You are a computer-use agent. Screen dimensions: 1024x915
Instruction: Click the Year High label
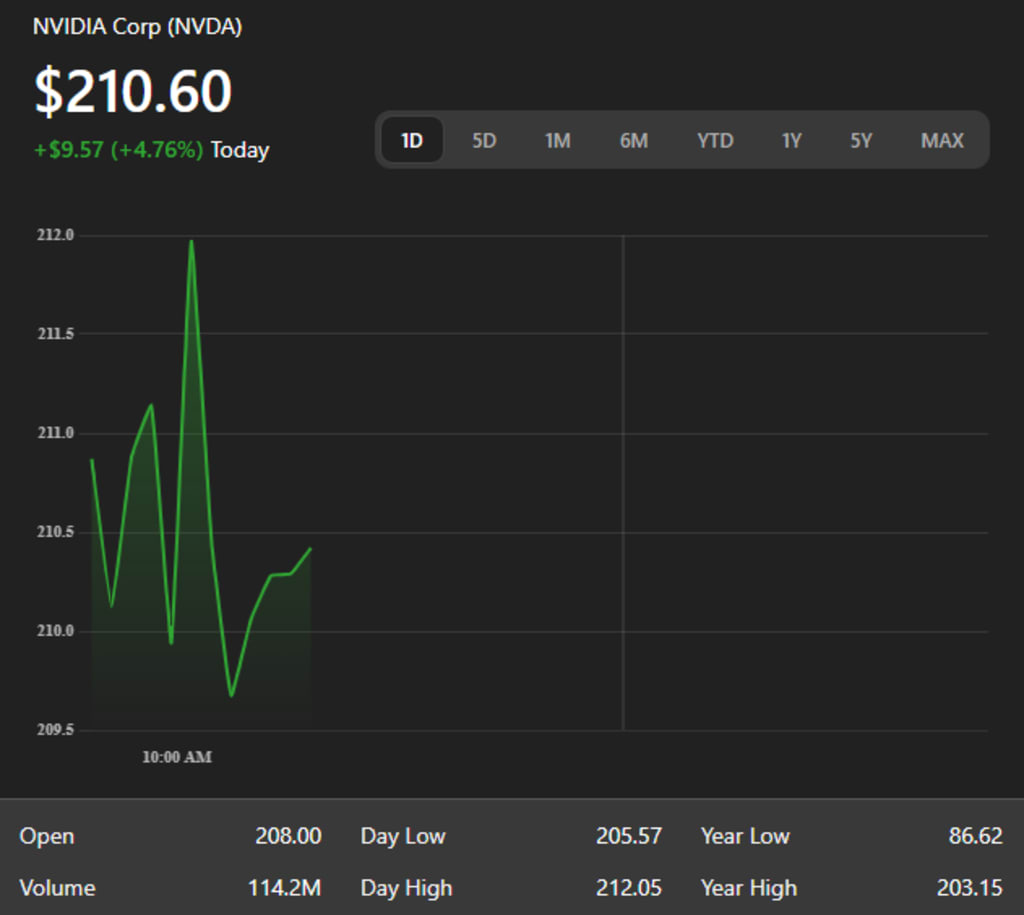pyautogui.click(x=749, y=889)
